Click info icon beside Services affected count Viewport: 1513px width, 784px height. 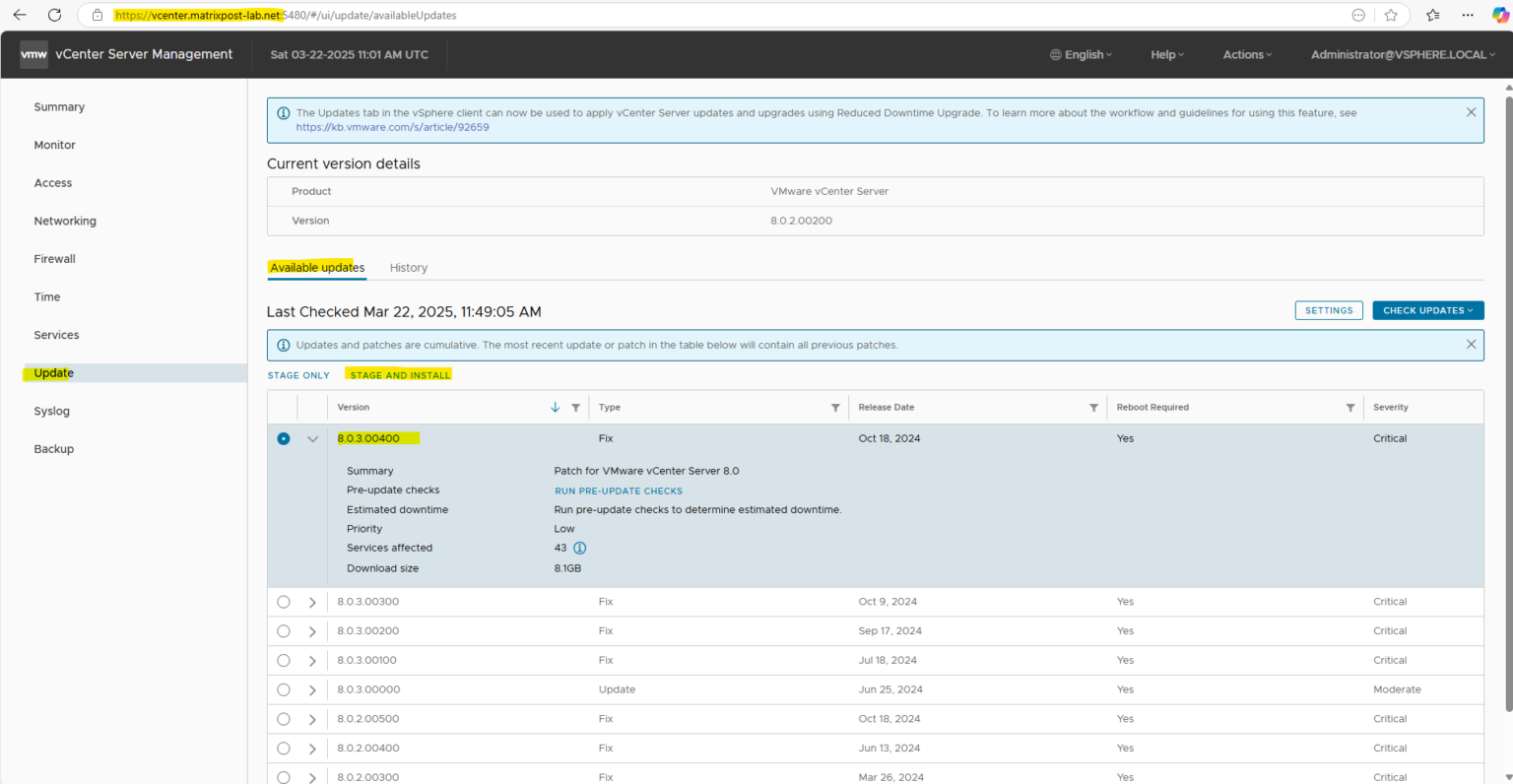[579, 548]
